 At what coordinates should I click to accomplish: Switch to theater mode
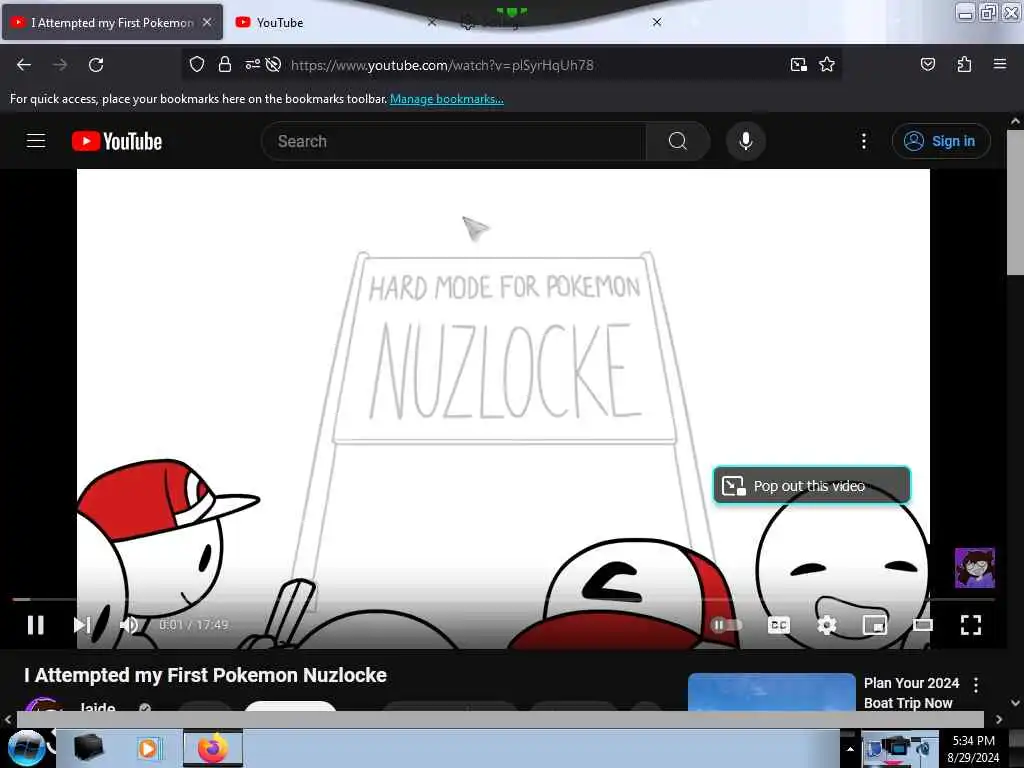923,625
